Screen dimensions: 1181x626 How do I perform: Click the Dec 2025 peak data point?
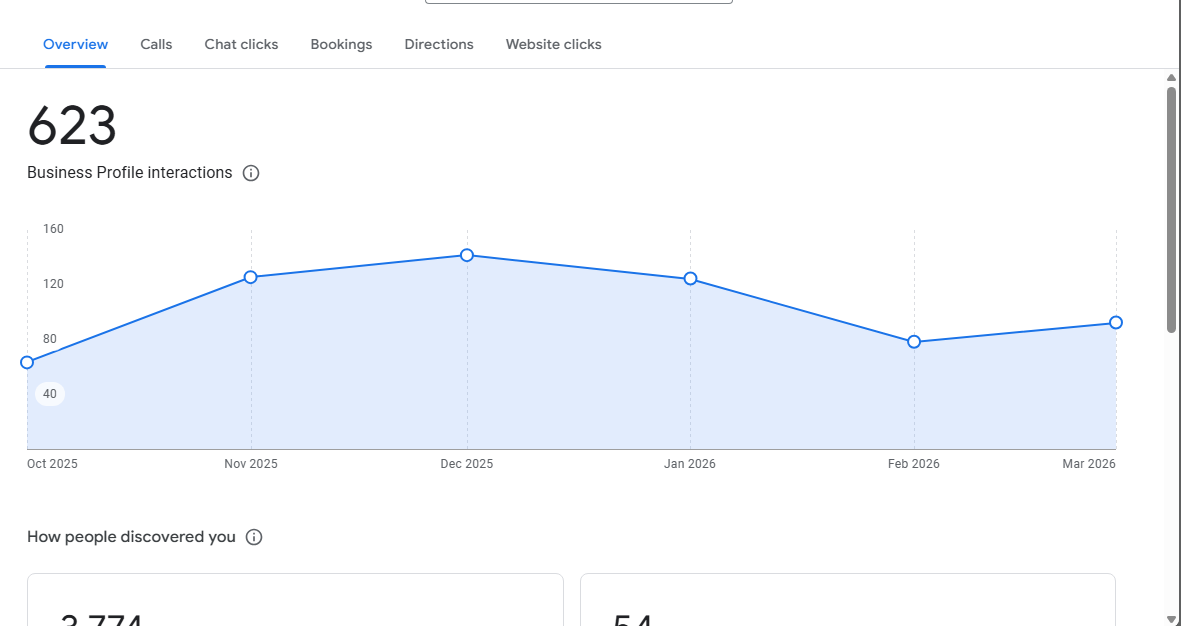pos(467,255)
